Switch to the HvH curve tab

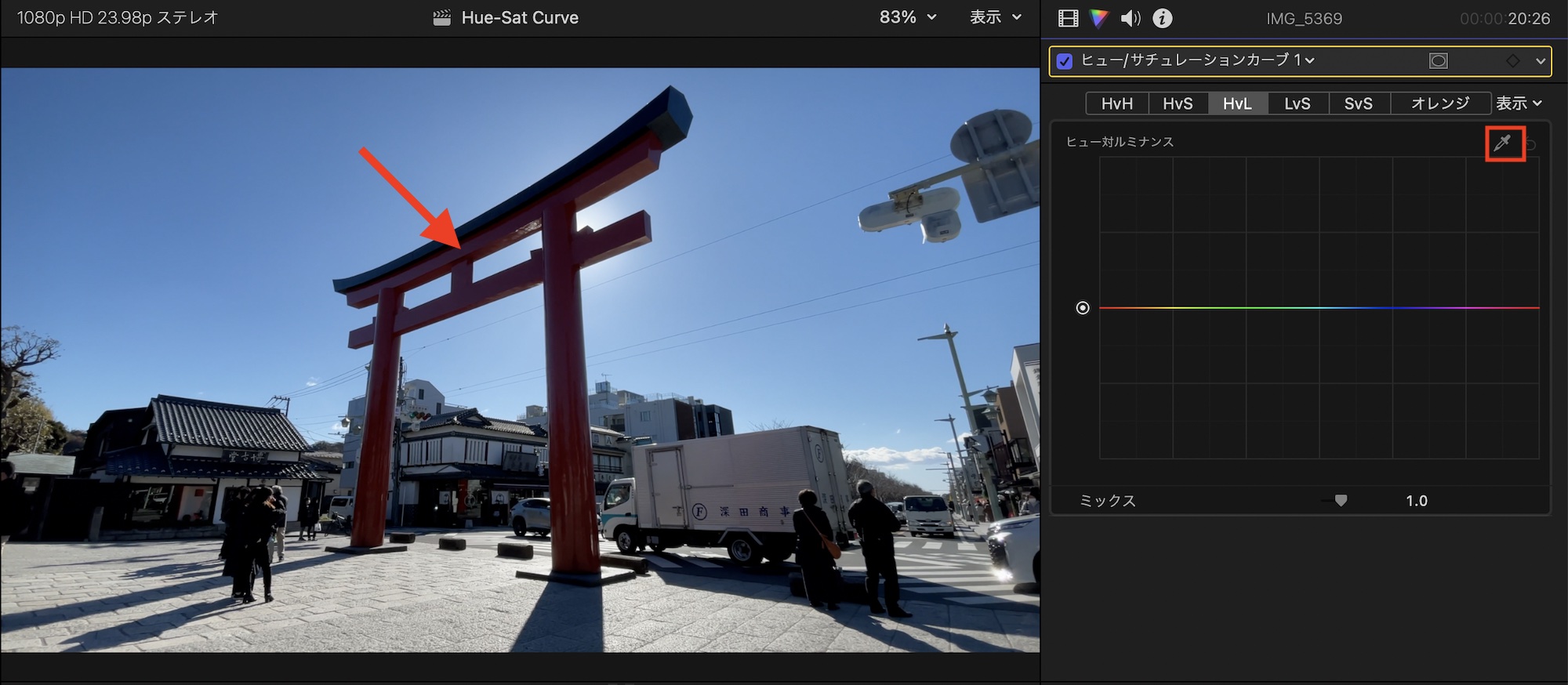[1116, 103]
